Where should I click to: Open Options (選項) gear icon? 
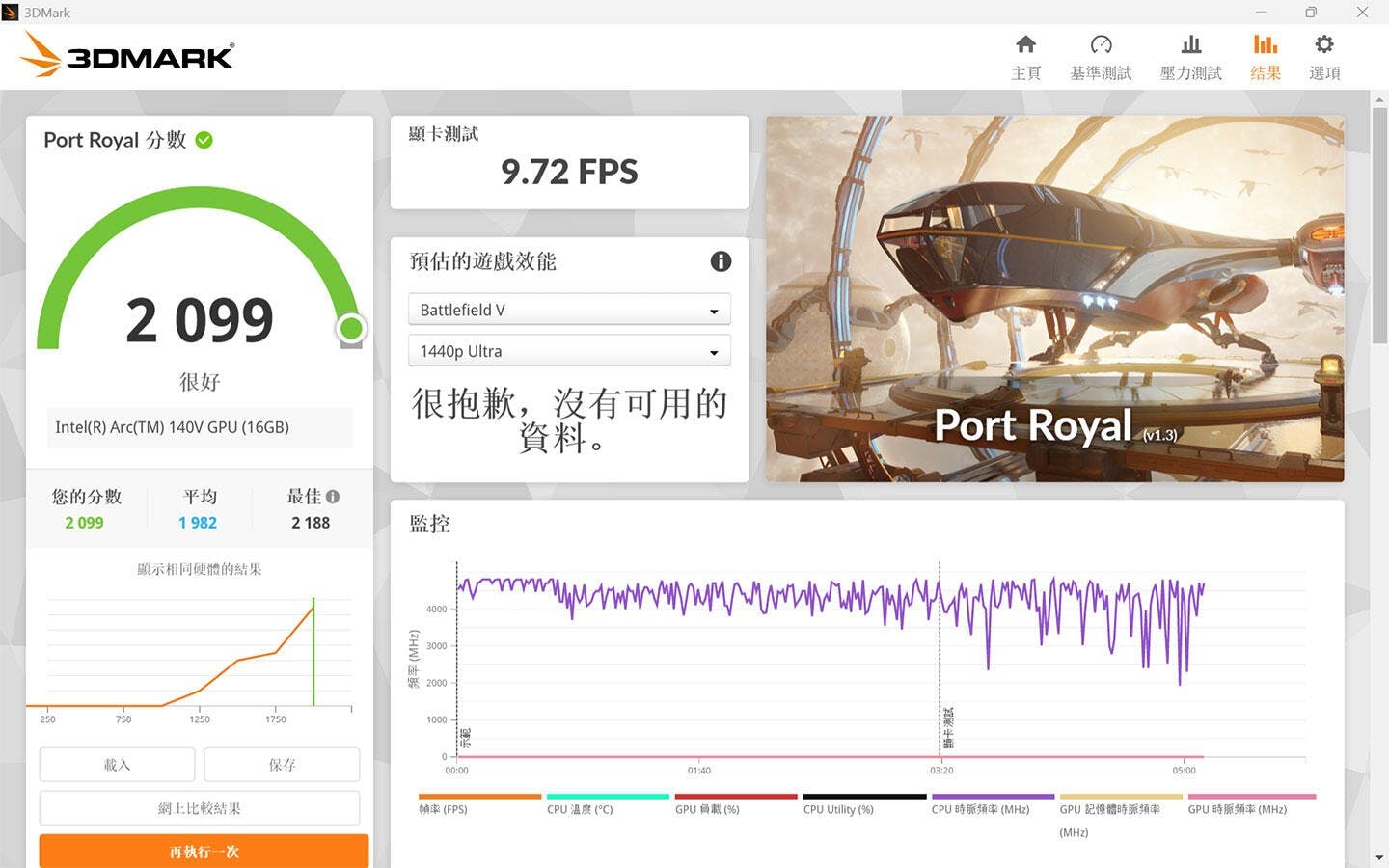pyautogui.click(x=1324, y=45)
